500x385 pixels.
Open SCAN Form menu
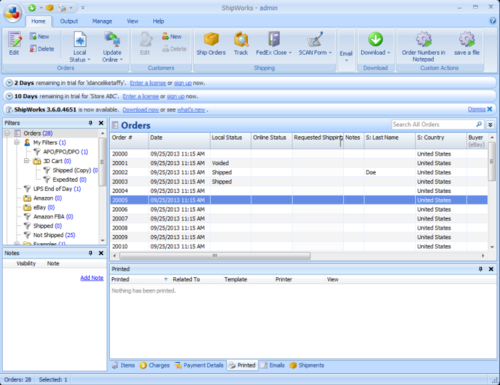click(315, 43)
